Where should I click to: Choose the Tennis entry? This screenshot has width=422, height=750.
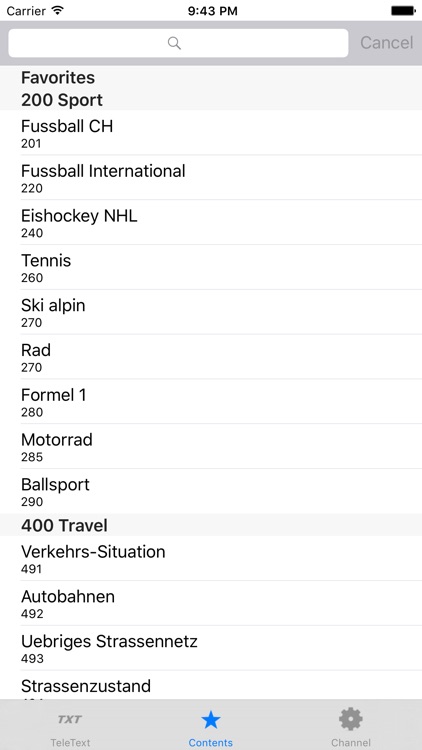pos(211,267)
